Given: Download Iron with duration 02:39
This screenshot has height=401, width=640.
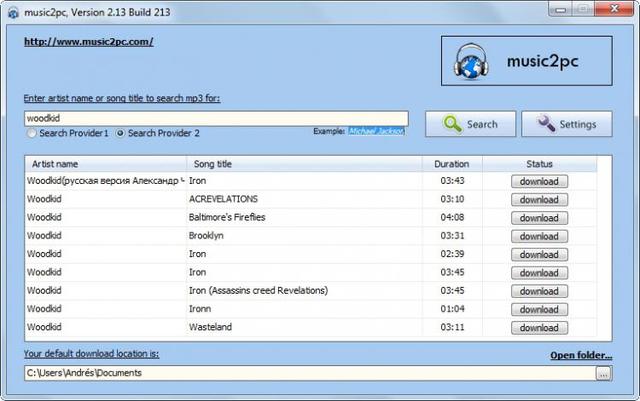Looking at the screenshot, I should pyautogui.click(x=539, y=255).
